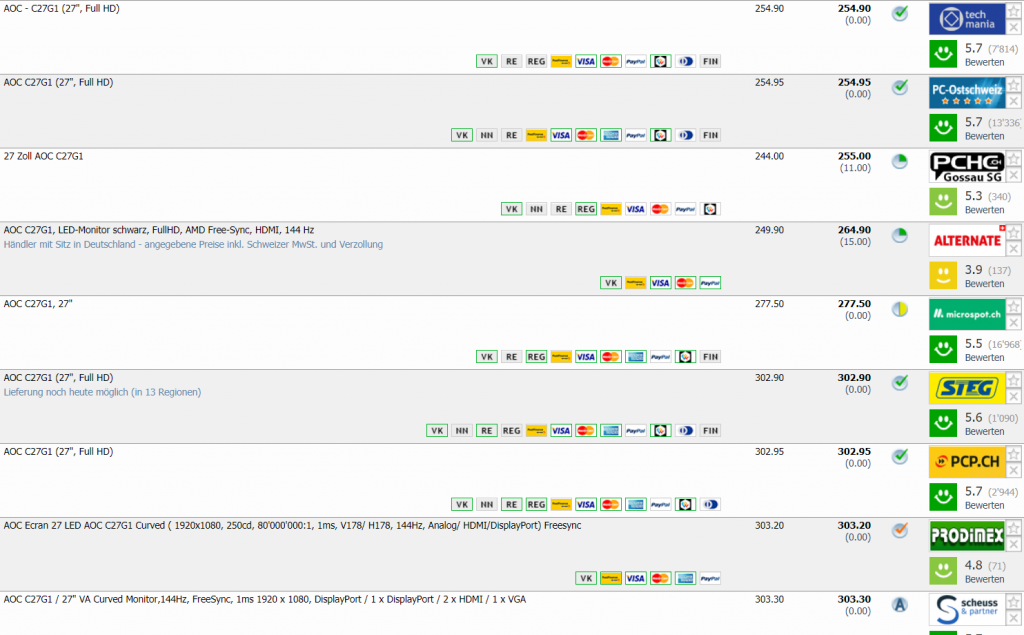The width and height of the screenshot is (1024, 635).
Task: Click the scheuss & partner shop logo
Action: click(967, 609)
